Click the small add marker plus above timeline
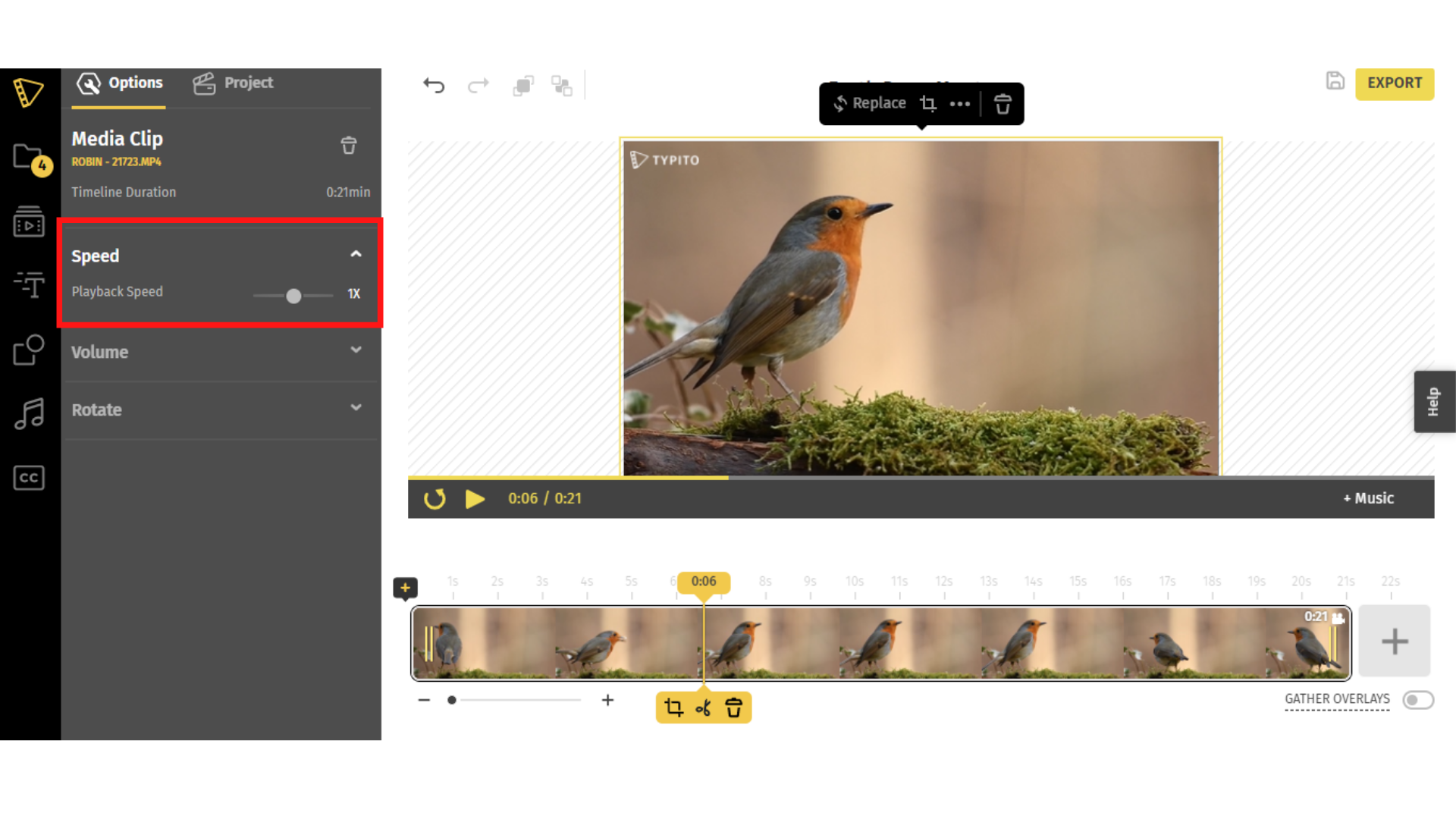The width and height of the screenshot is (1456, 819). click(x=405, y=588)
